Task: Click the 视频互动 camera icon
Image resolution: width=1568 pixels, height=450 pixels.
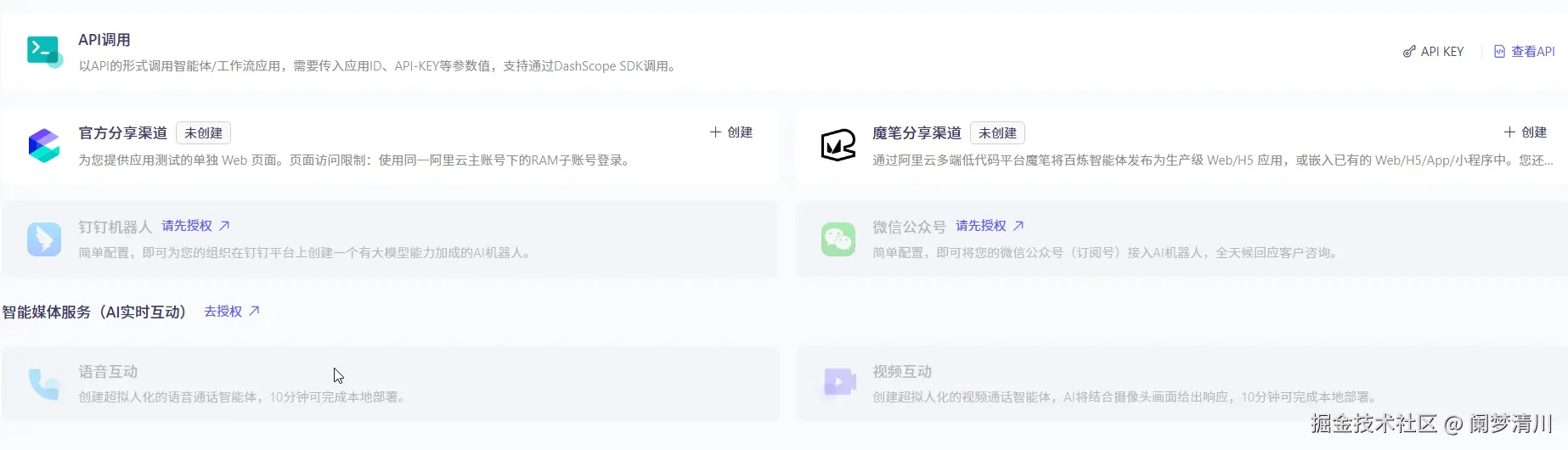Action: click(x=838, y=382)
